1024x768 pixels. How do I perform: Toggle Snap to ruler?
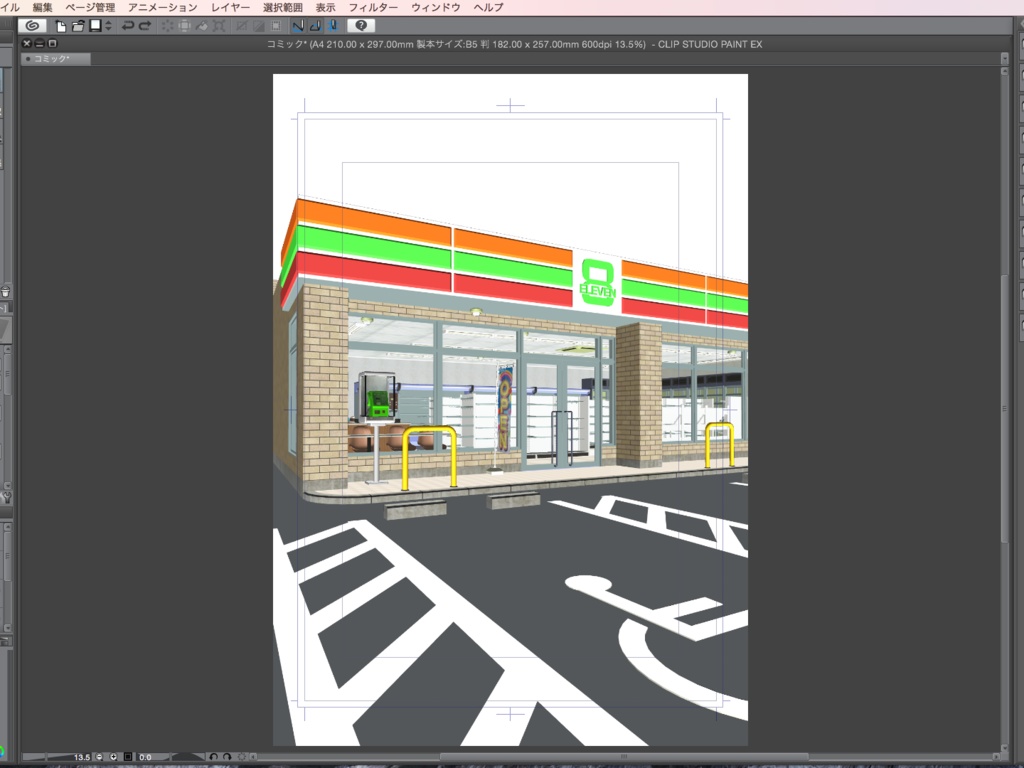tap(298, 26)
